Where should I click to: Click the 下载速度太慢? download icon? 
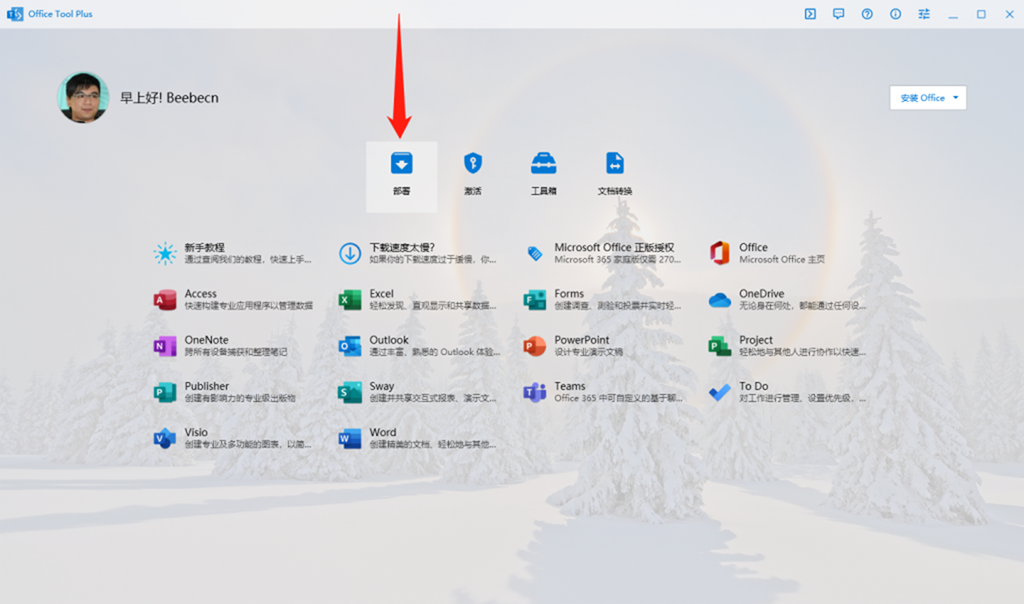coord(350,253)
